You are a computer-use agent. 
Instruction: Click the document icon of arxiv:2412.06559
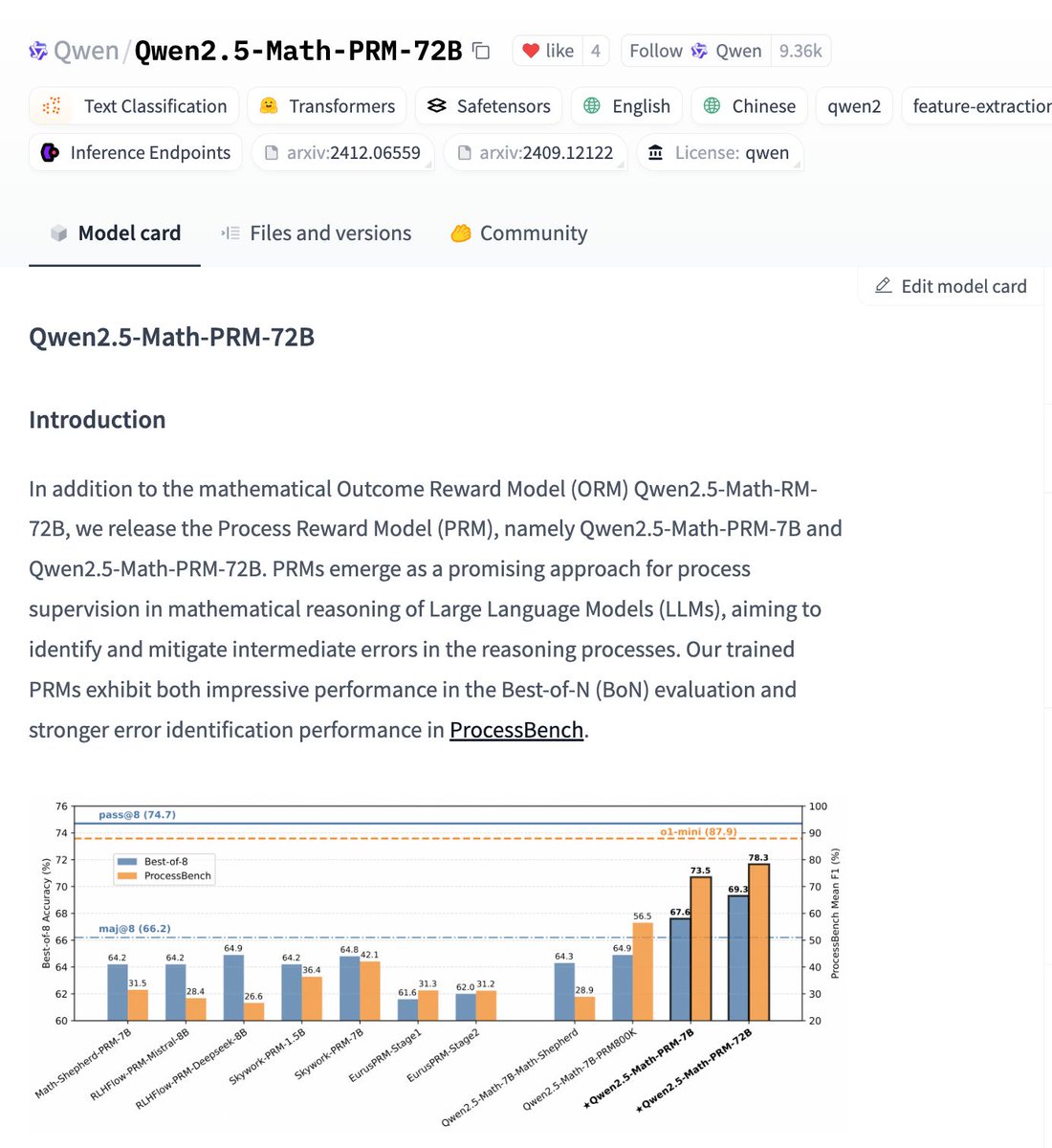click(272, 152)
